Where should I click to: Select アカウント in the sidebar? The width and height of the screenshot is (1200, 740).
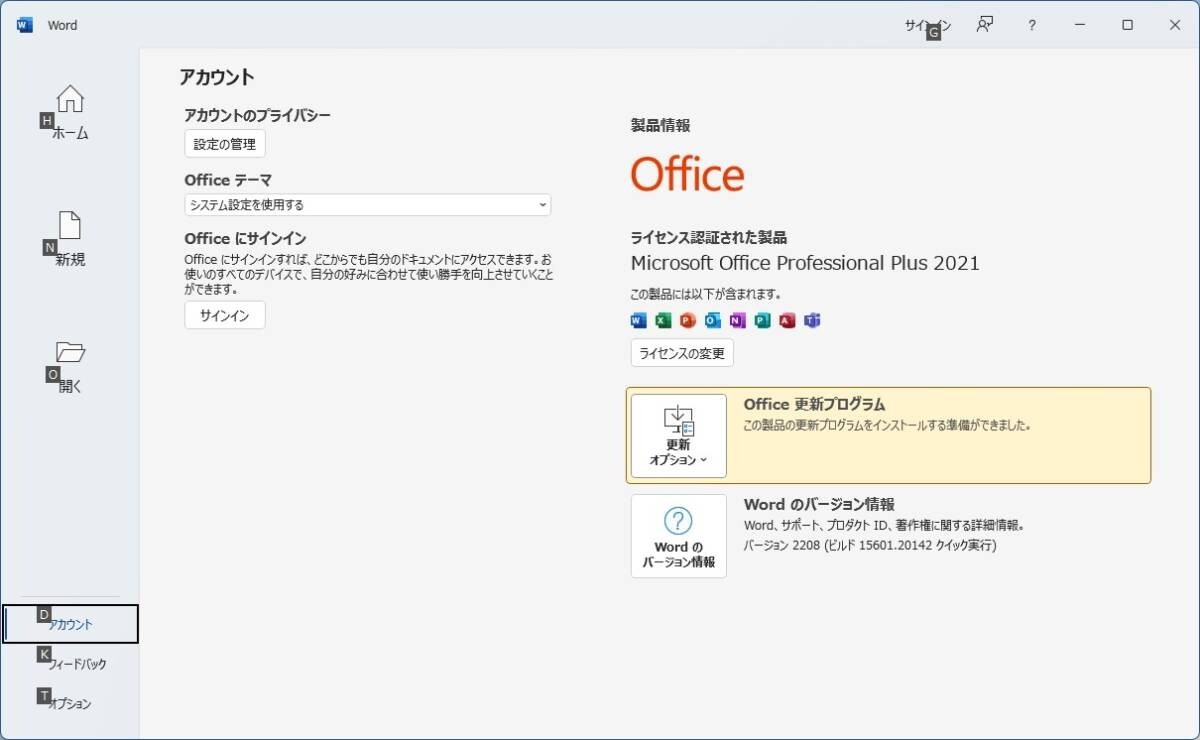[70, 624]
